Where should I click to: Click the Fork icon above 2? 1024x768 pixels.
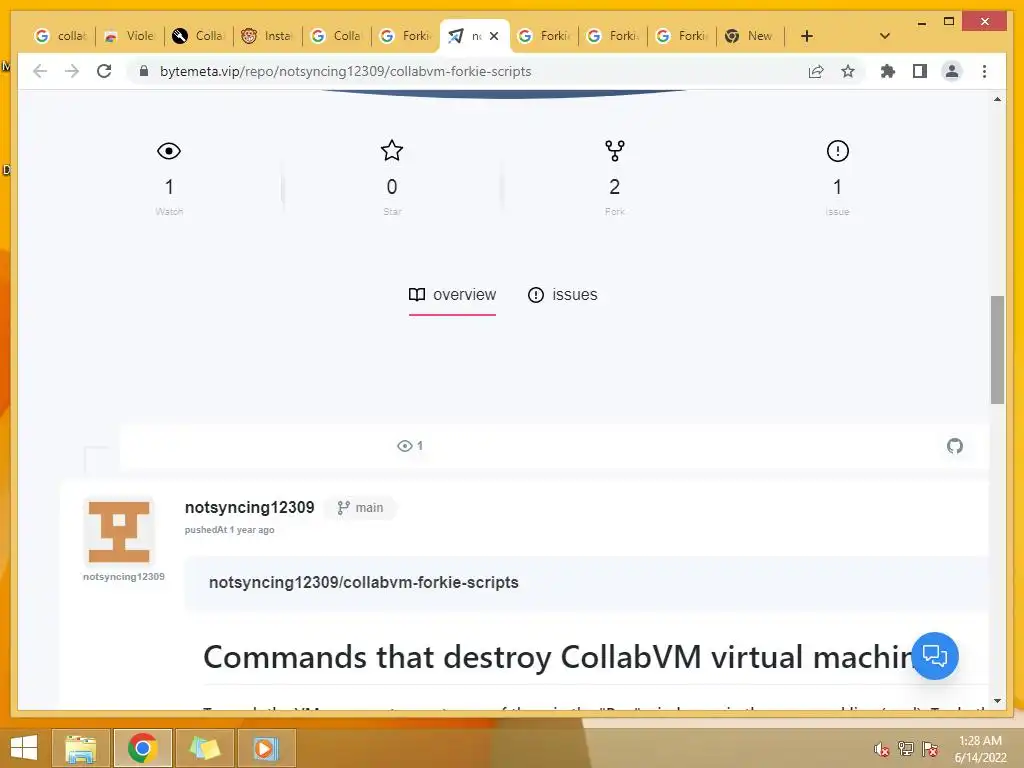[615, 151]
